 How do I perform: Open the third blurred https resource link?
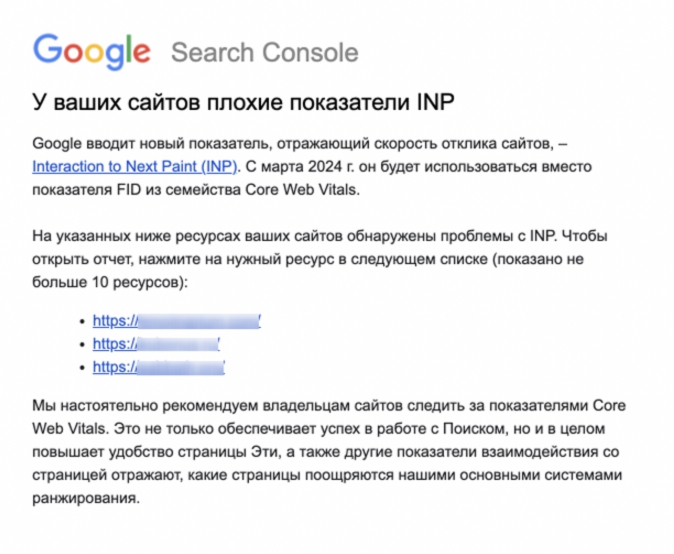tap(159, 367)
